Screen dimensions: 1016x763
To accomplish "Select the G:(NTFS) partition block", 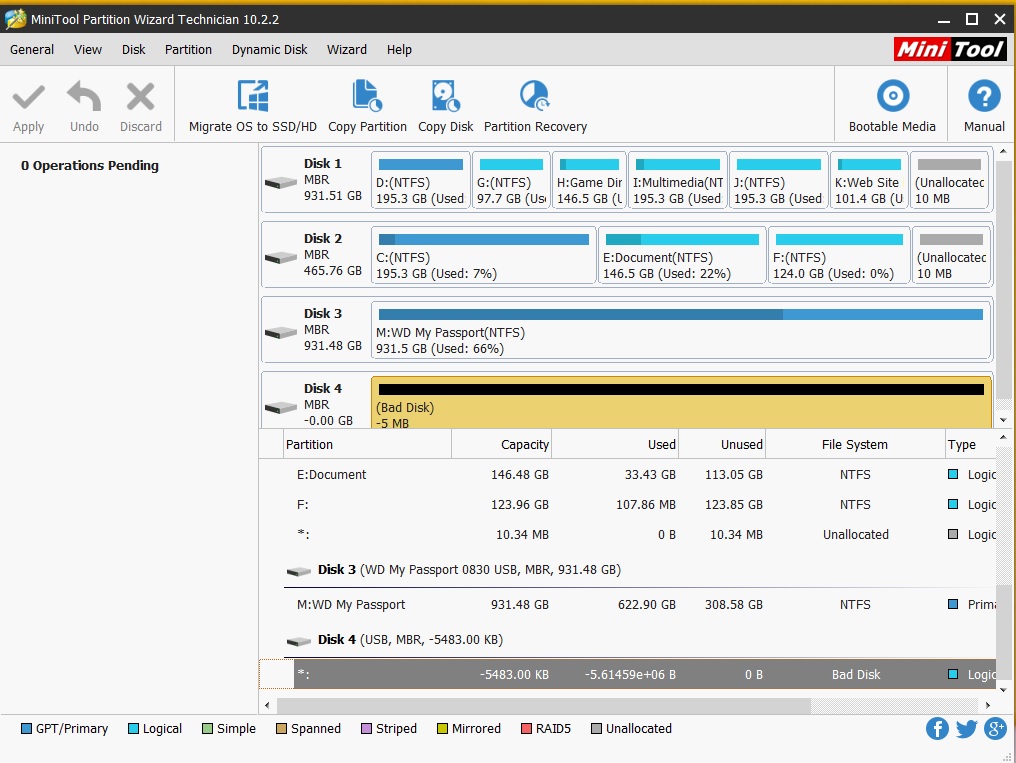I will [x=511, y=180].
